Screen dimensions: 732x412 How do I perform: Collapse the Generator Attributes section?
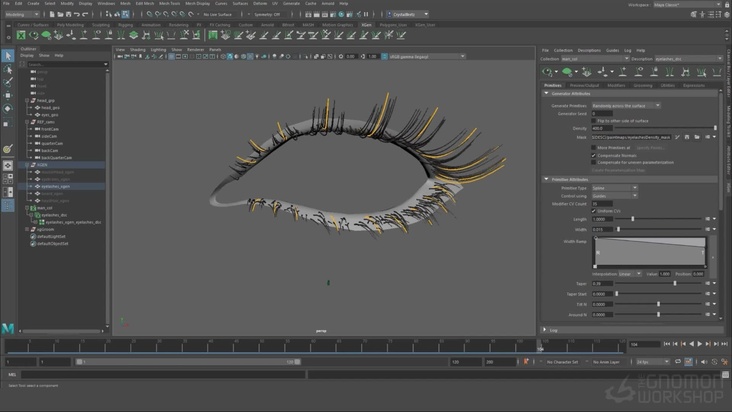[x=546, y=94]
